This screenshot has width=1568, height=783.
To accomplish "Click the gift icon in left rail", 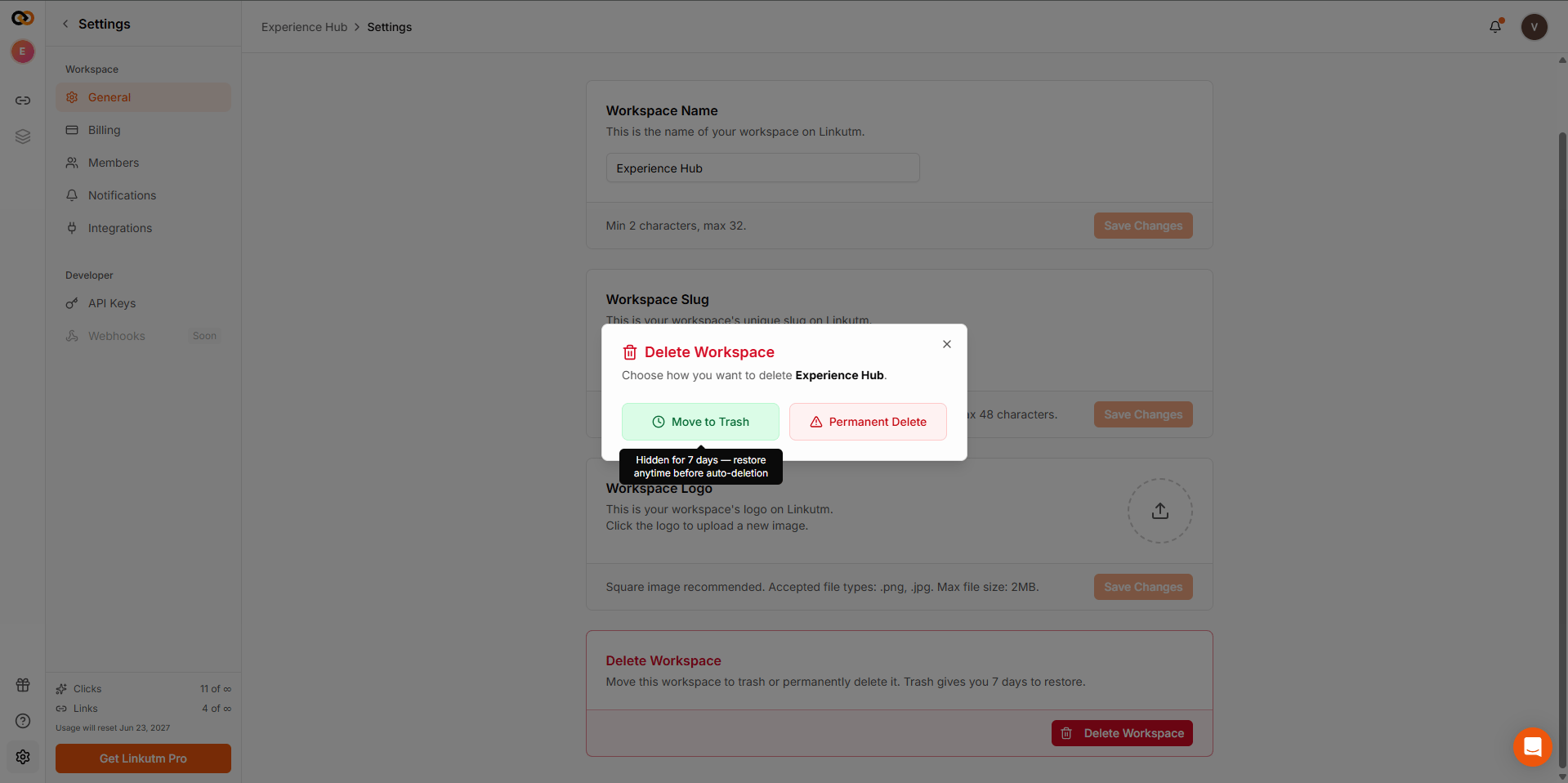I will pyautogui.click(x=23, y=685).
